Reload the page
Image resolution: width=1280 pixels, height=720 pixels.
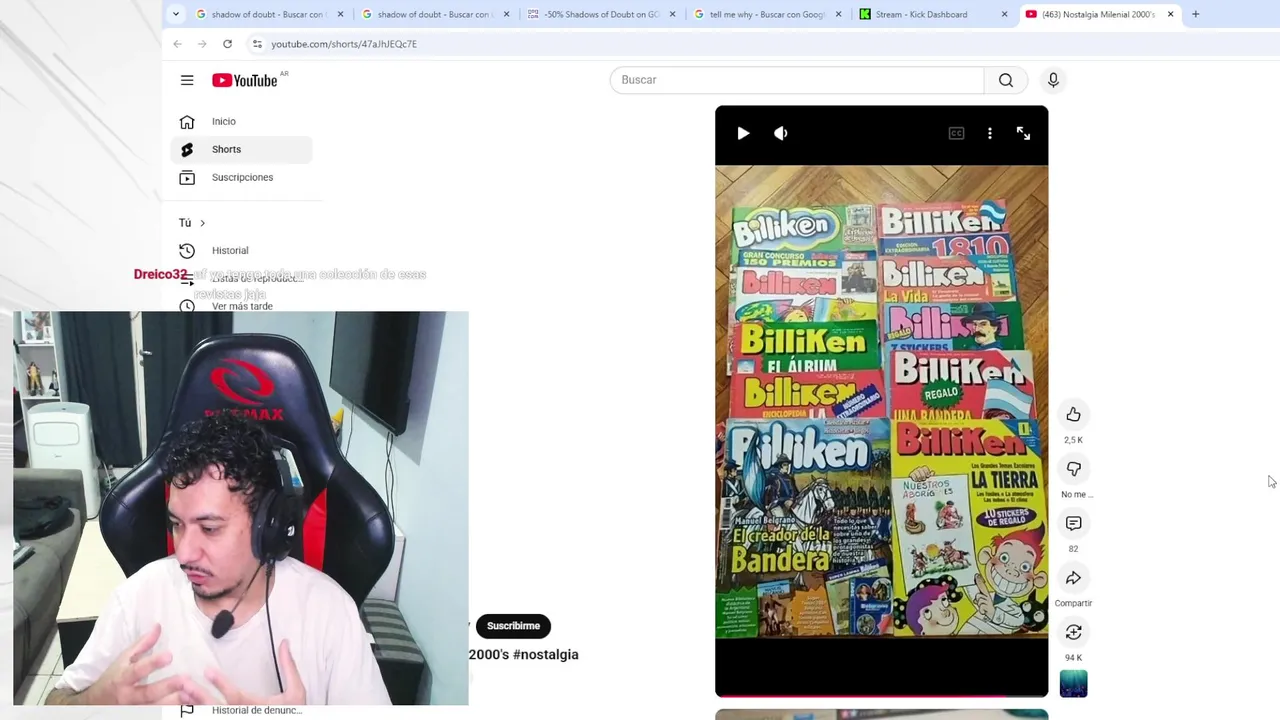[227, 44]
